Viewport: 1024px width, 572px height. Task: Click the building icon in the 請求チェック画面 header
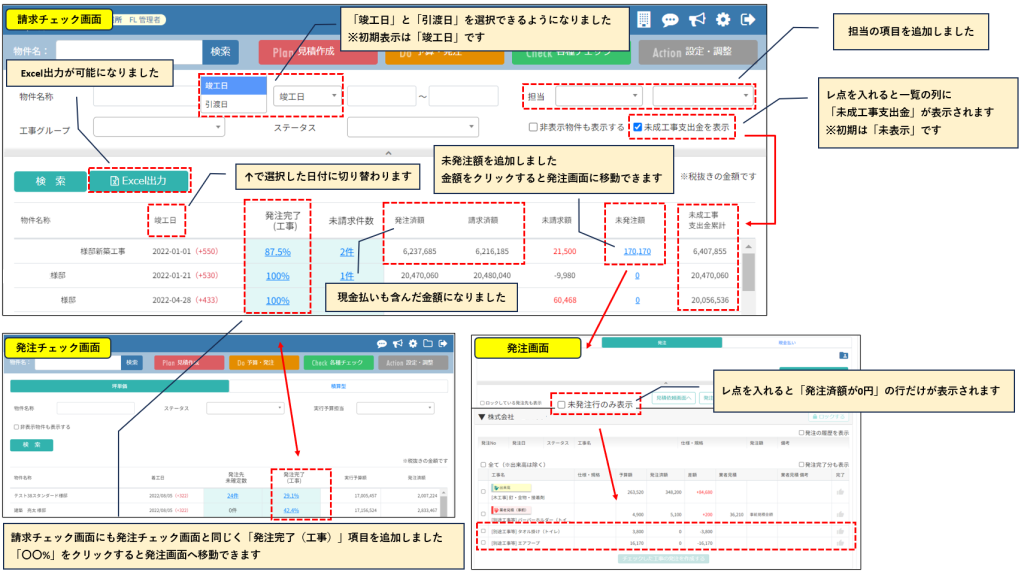pyautogui.click(x=644, y=20)
